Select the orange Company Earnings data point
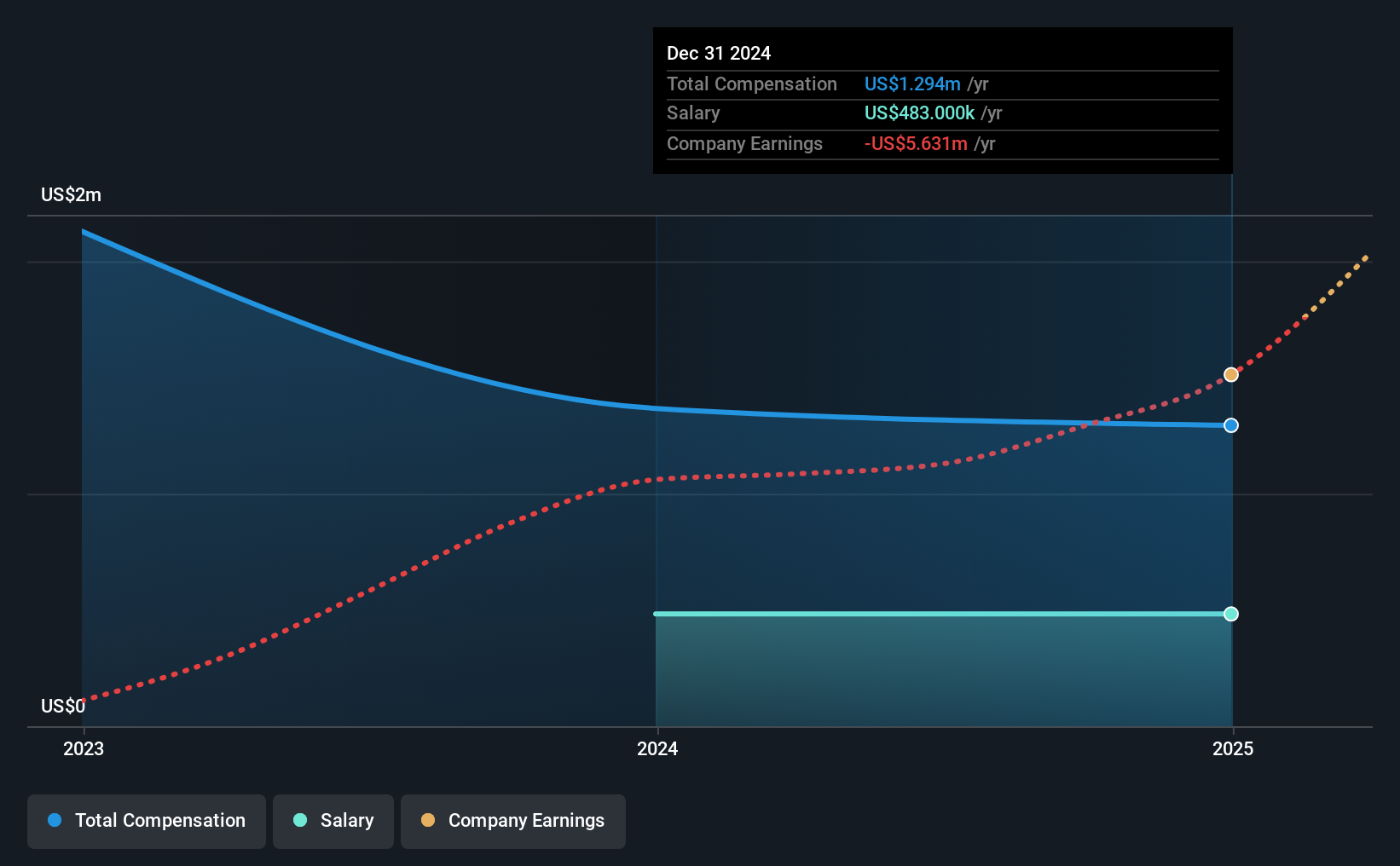Viewport: 1400px width, 866px height. (1231, 375)
